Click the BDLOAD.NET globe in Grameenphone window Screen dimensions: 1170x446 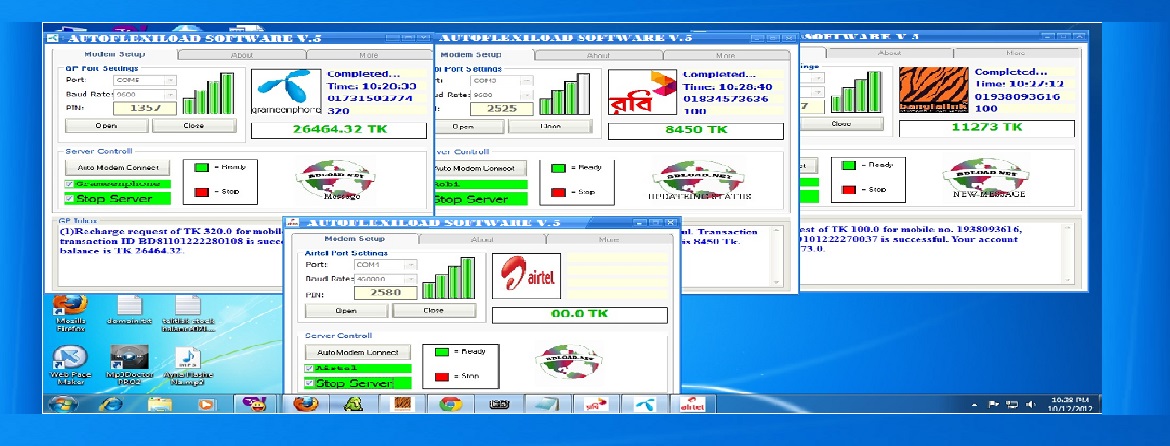point(335,178)
